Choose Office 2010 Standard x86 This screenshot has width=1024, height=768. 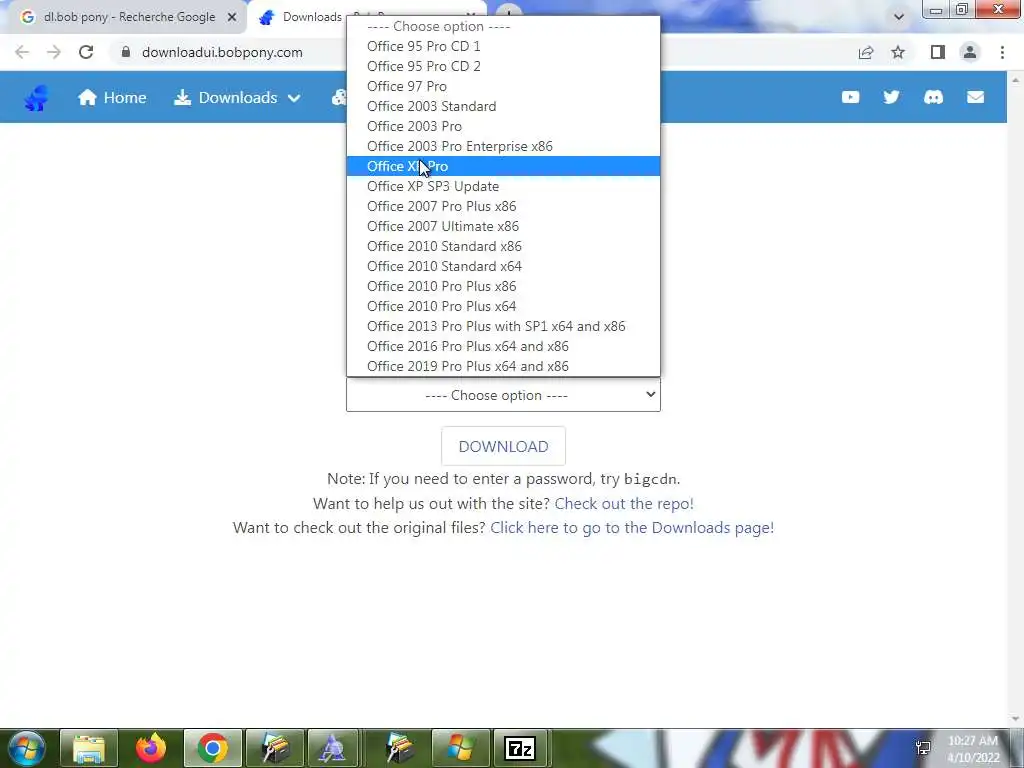[504, 246]
